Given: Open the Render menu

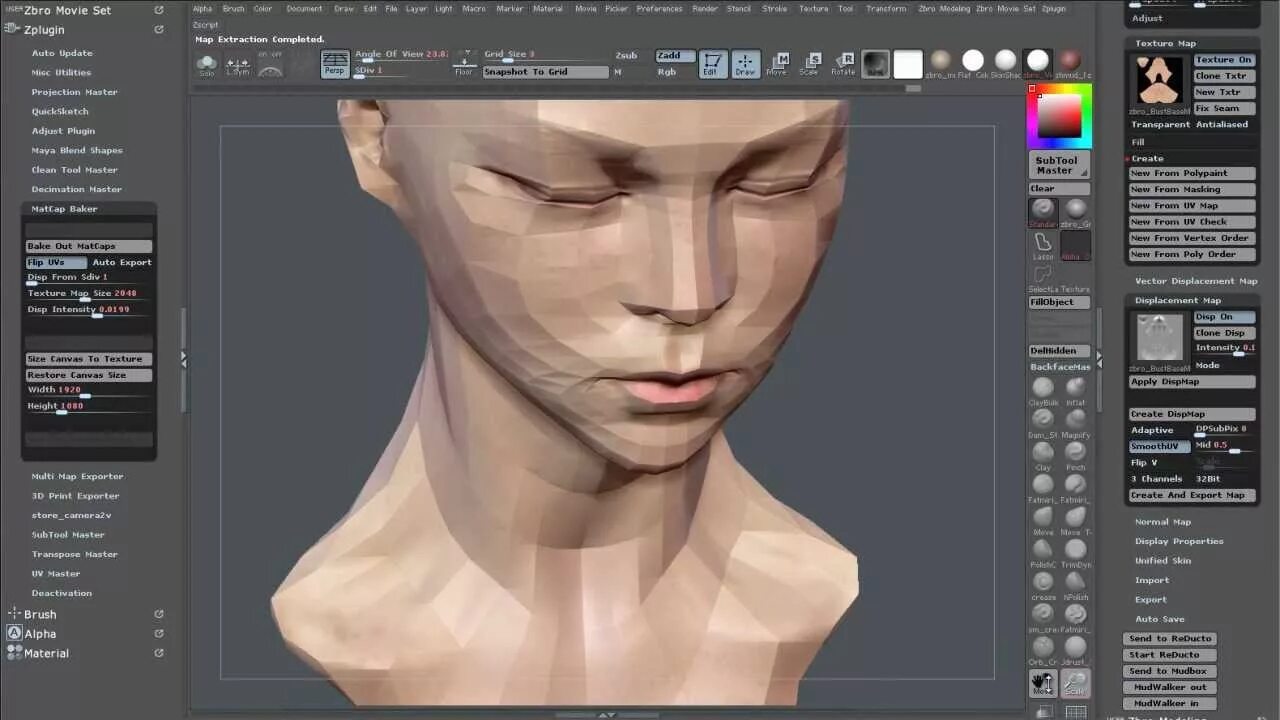Looking at the screenshot, I should pos(705,9).
